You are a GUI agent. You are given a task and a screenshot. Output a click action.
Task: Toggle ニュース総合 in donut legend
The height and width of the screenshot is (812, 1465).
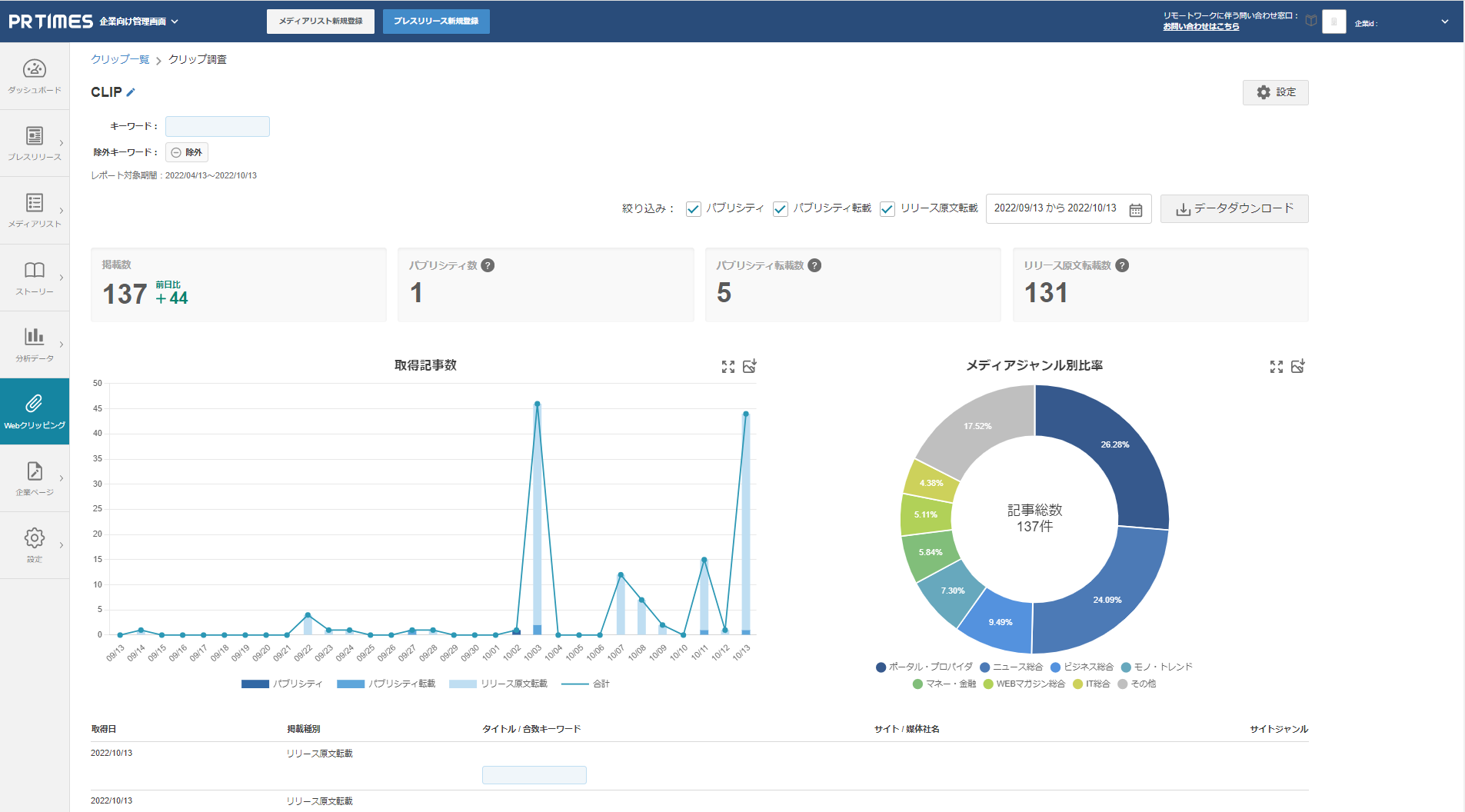(x=1011, y=667)
